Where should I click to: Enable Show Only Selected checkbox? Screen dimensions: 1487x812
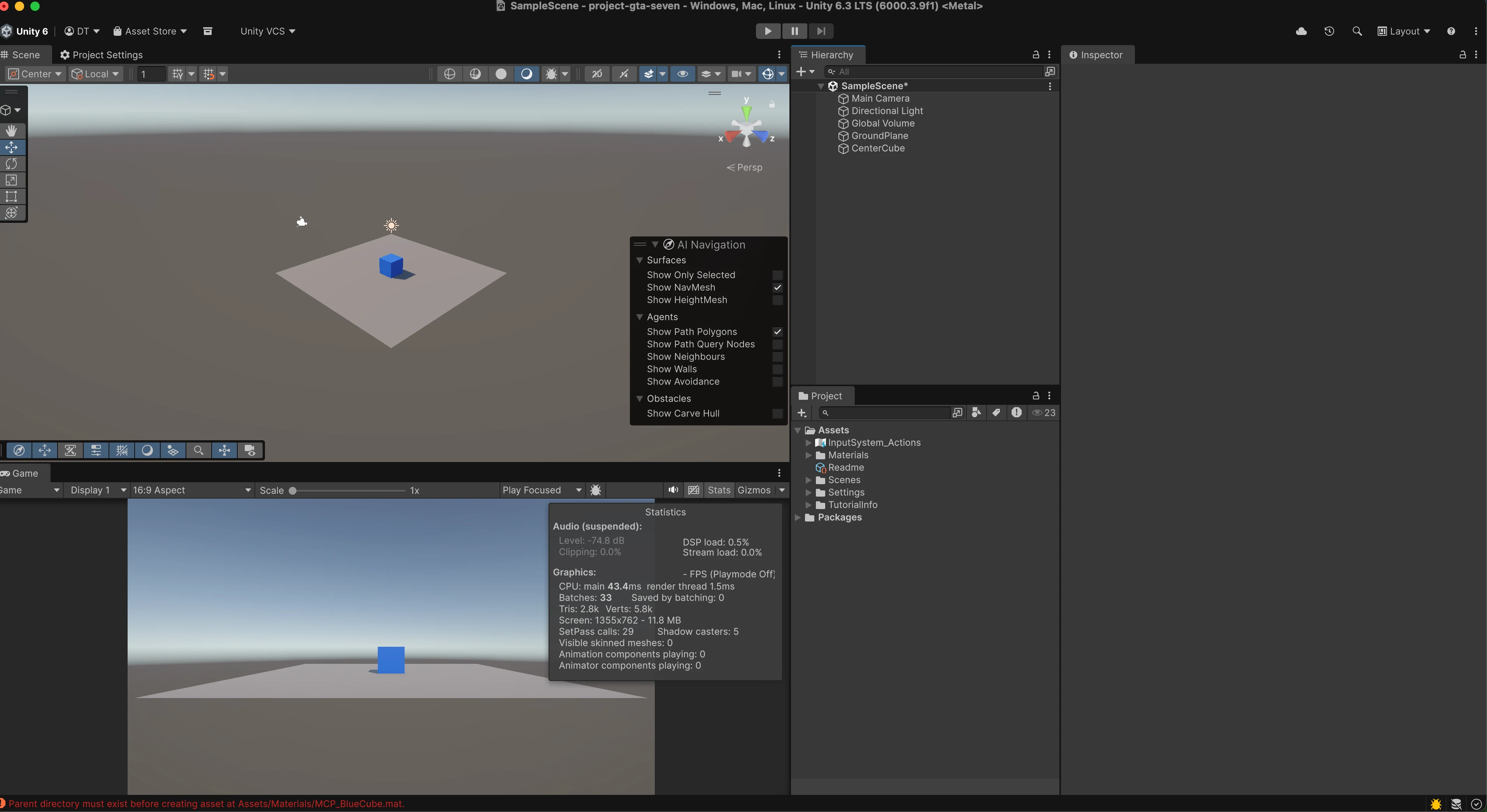coord(778,275)
